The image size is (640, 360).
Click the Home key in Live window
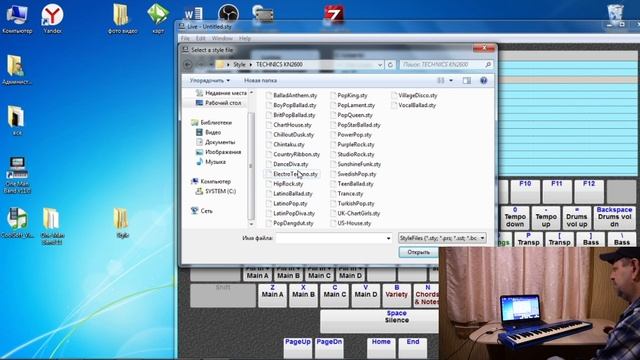tap(381, 347)
